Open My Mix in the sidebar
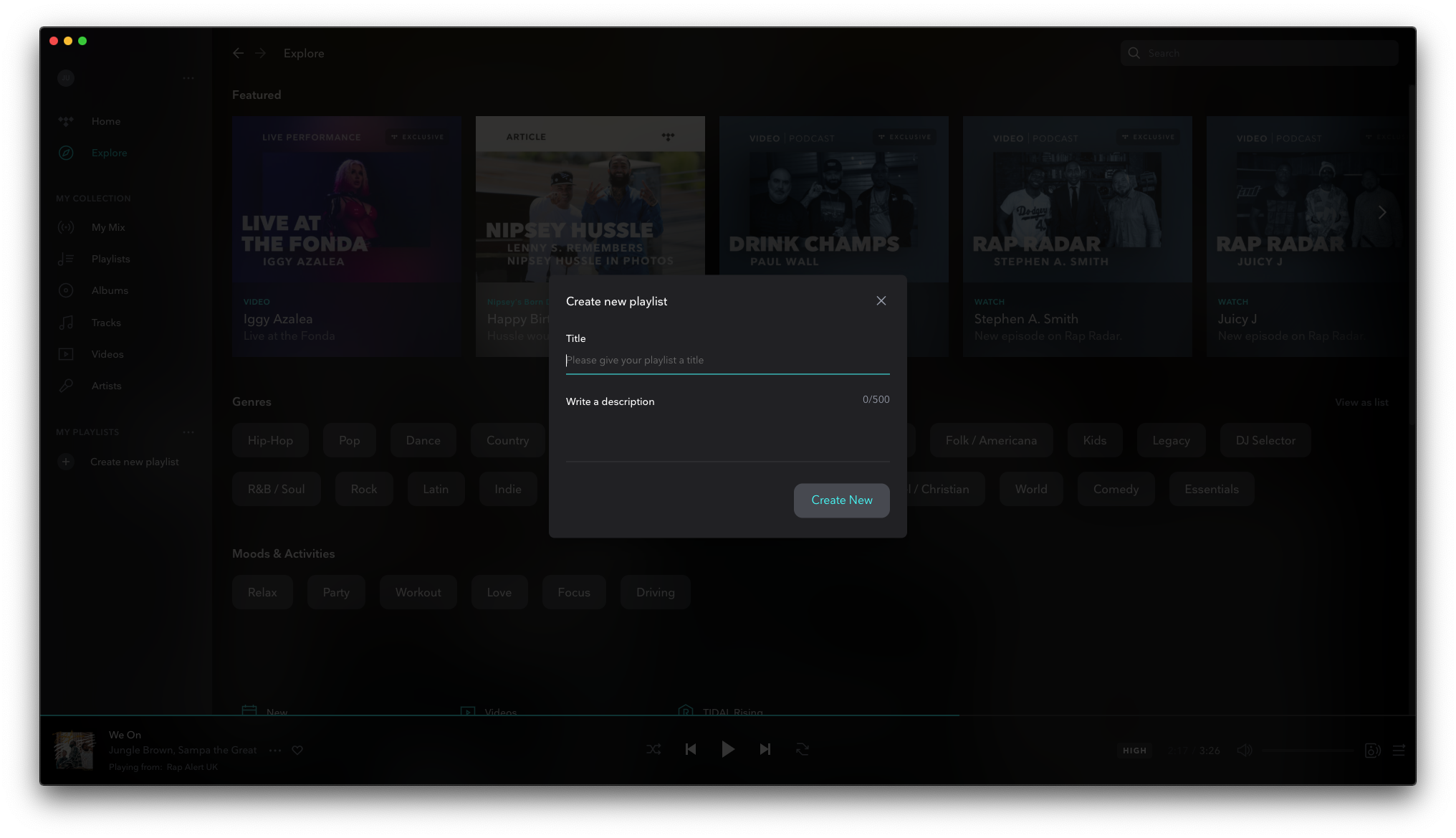Screen dimensions: 1456x838 108,228
